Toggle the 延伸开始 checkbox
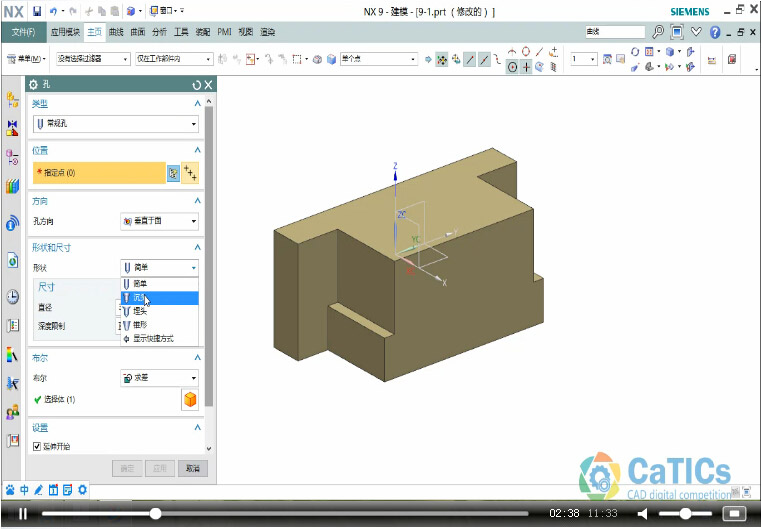The width and height of the screenshot is (762, 529). (x=37, y=446)
